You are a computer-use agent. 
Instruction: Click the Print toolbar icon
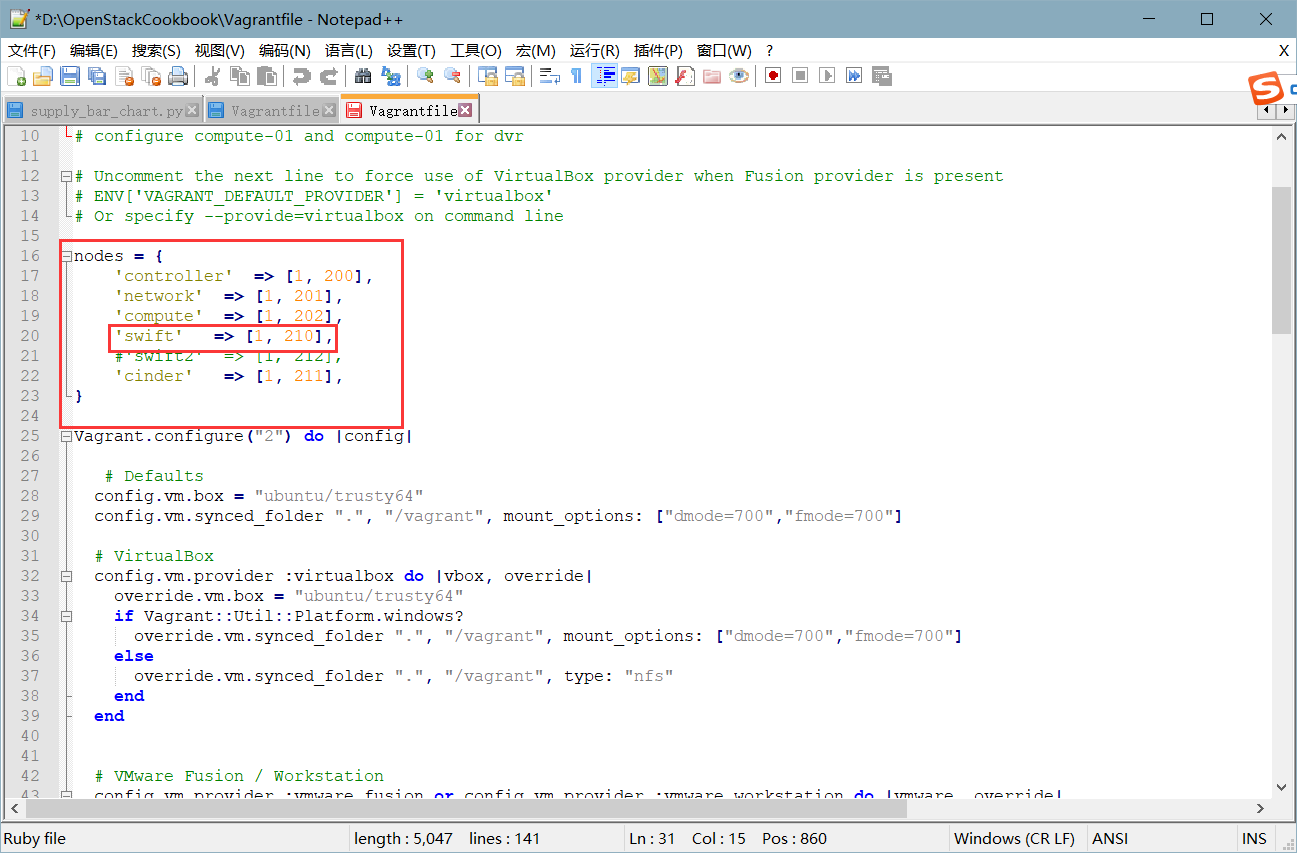(178, 76)
